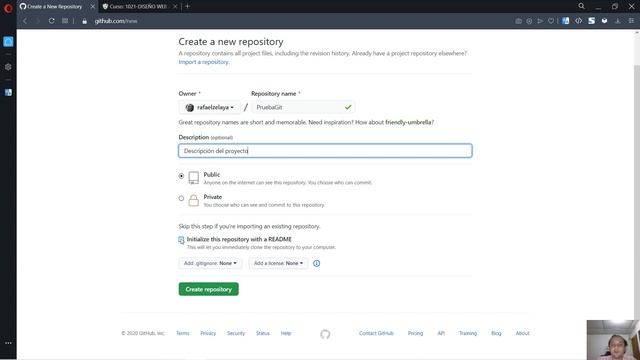
Task: Select the Private repository option
Action: point(181,198)
